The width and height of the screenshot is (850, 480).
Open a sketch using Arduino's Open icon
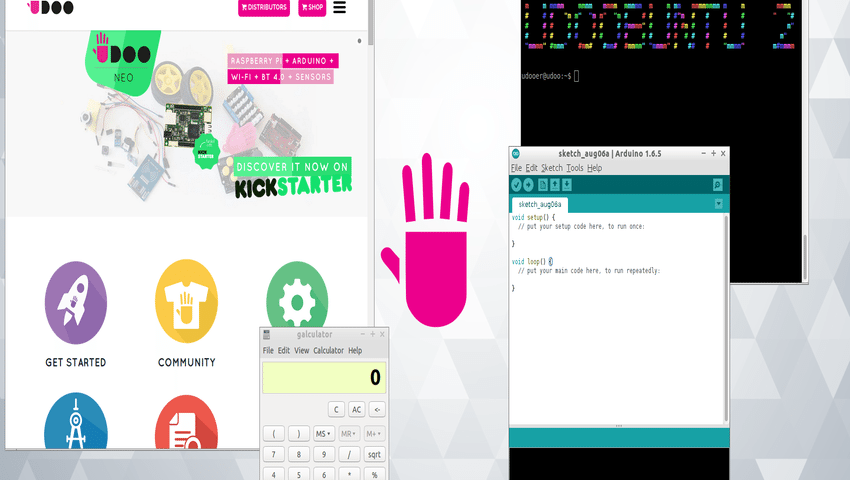[x=555, y=185]
